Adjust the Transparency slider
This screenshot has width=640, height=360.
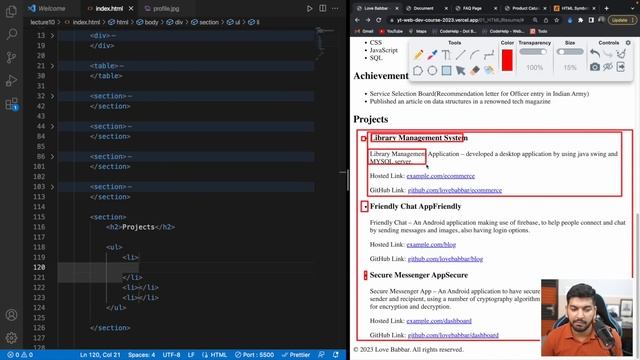coord(533,52)
